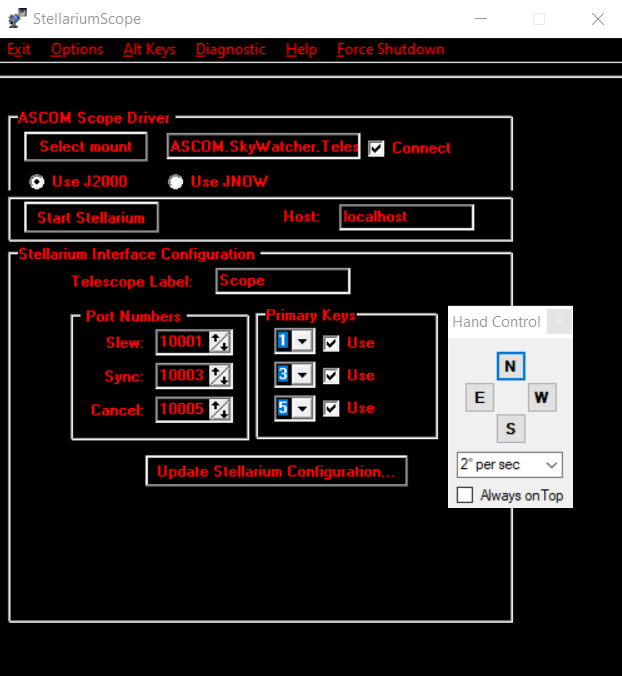
Task: Enable the Always on Top checkbox
Action: click(x=465, y=495)
